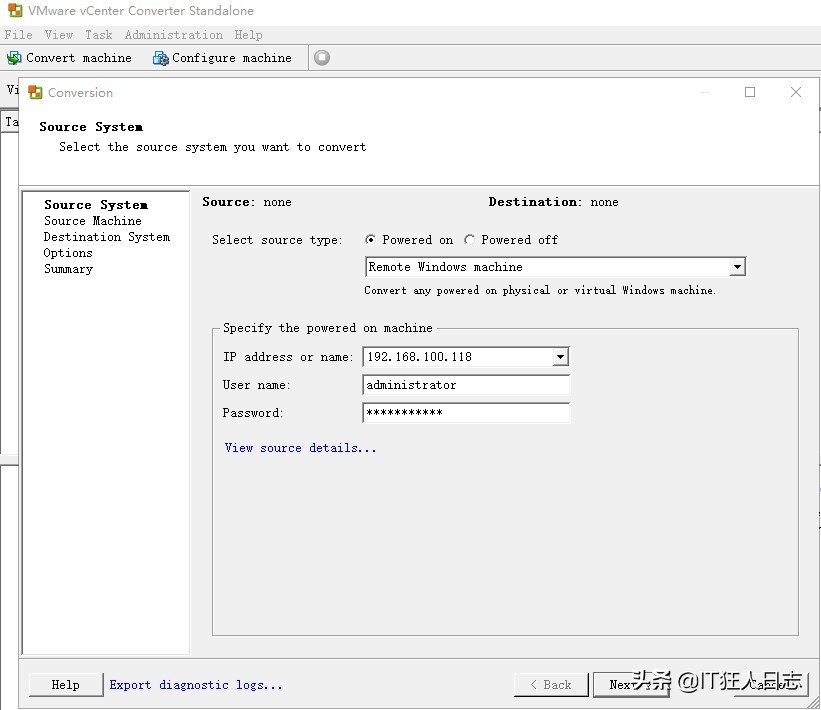The width and height of the screenshot is (821, 710).
Task: Click the VMware app icon in title bar
Action: [14, 11]
